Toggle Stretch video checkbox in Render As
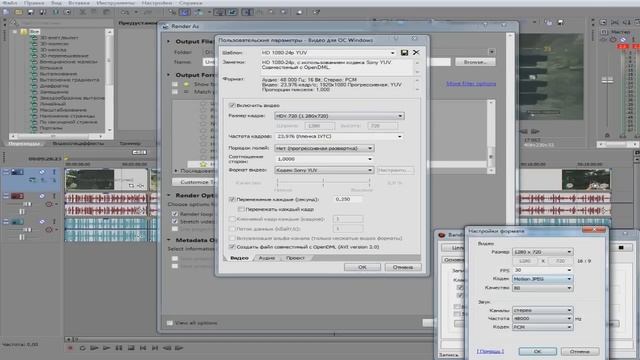Screen dimensions: 640x360 click(175, 222)
